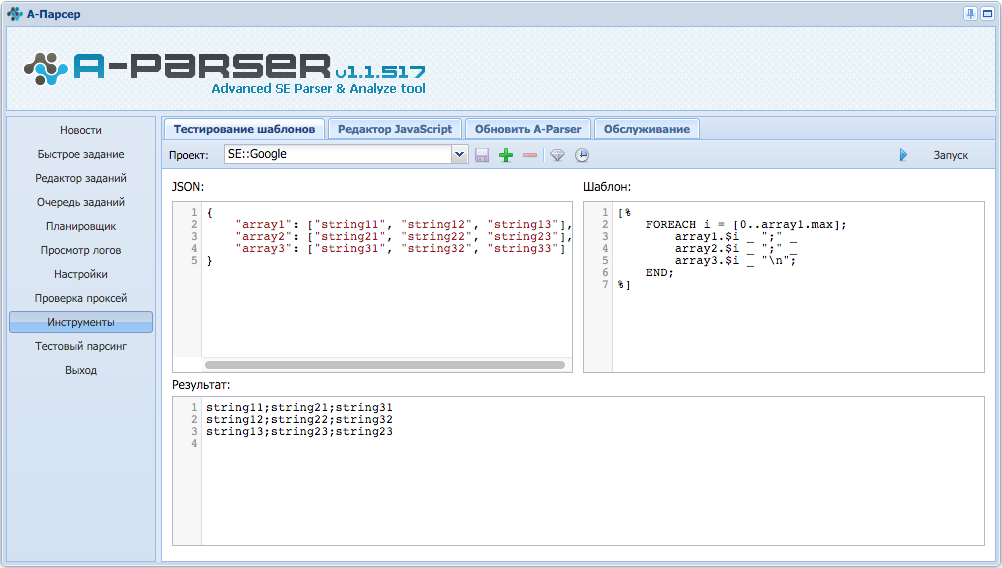Open Просмотр логов in the sidebar
The height and width of the screenshot is (568, 1002).
tap(81, 250)
